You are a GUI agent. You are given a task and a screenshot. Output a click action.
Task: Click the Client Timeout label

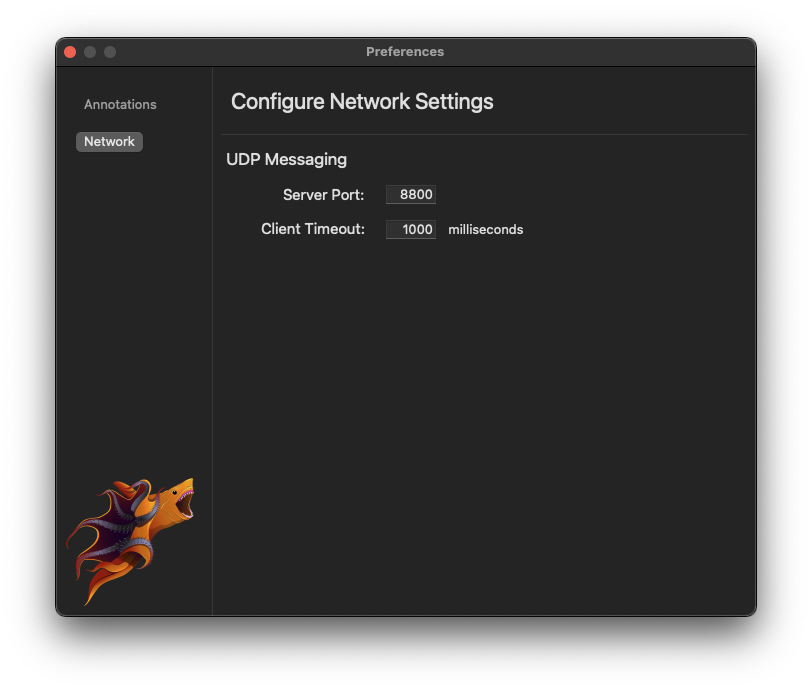312,229
